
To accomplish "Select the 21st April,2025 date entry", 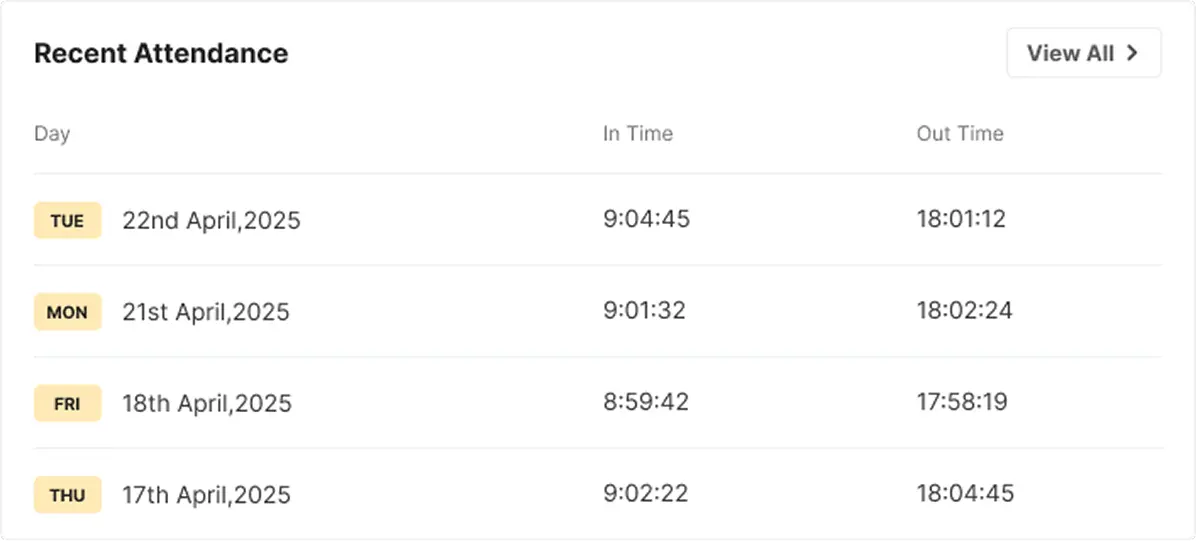I will point(206,312).
